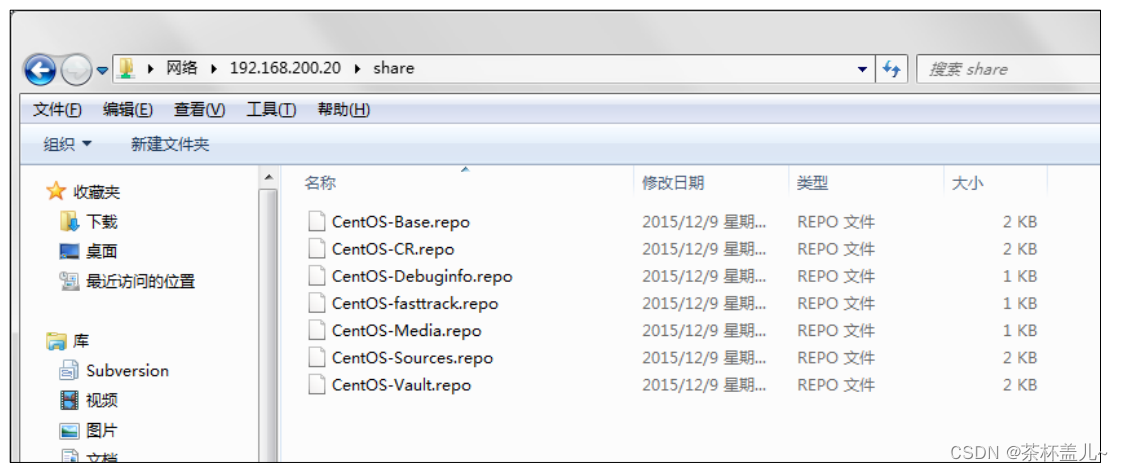Sort by 修改日期 column header

673,183
